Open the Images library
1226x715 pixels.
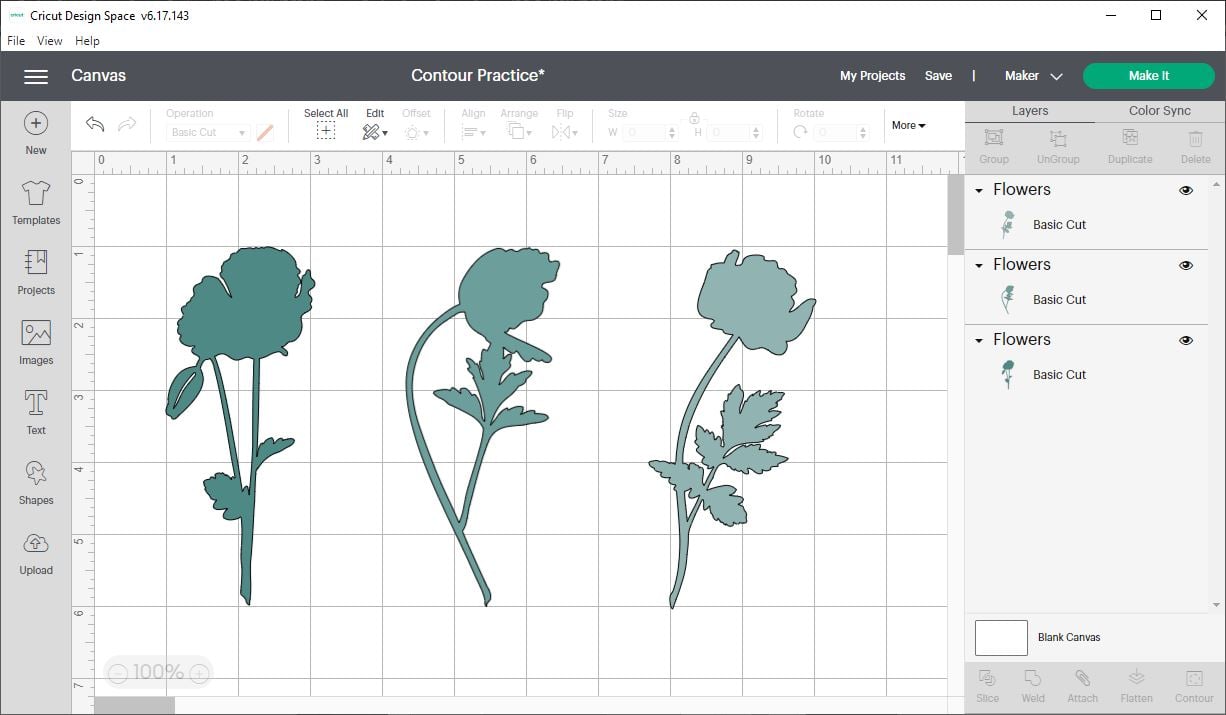click(x=36, y=342)
